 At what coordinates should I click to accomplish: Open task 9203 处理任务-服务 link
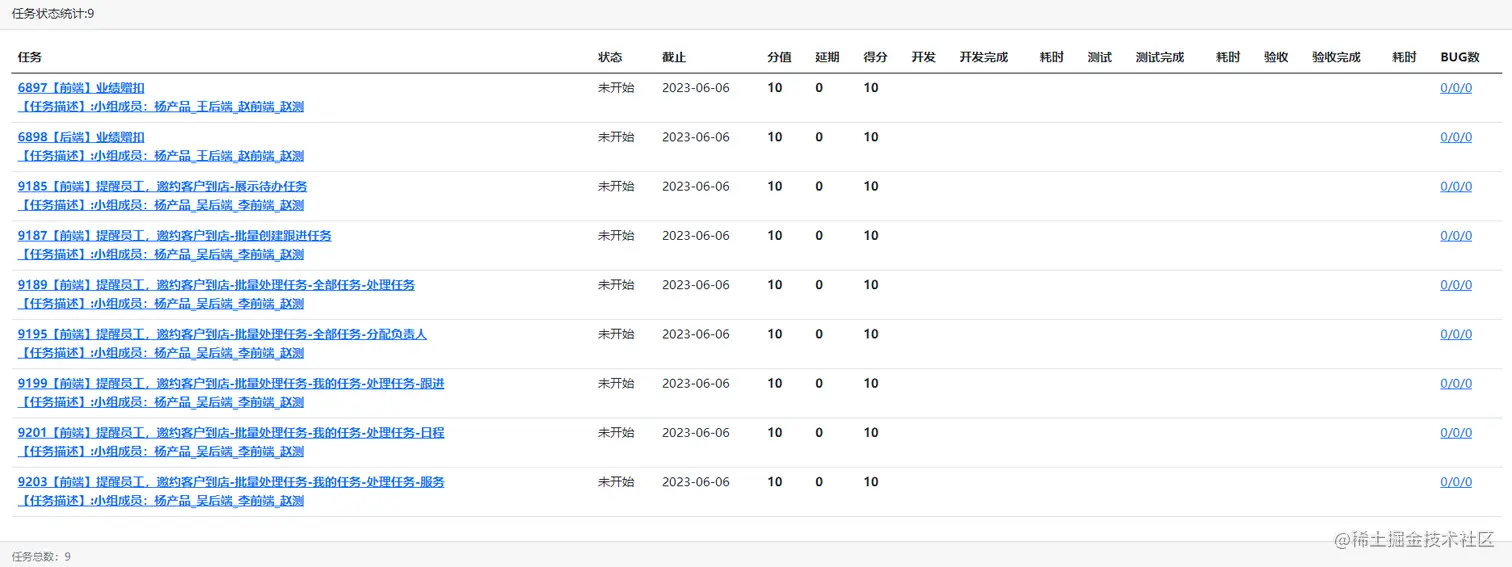231,482
